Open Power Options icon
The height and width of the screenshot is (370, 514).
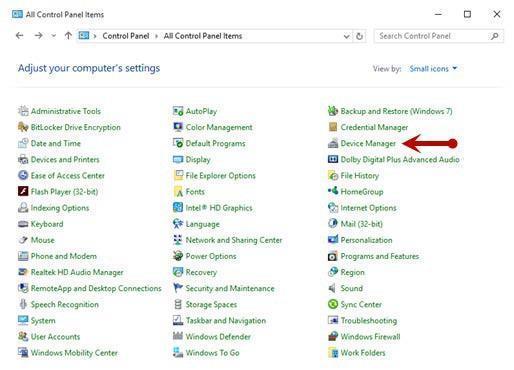(x=178, y=256)
